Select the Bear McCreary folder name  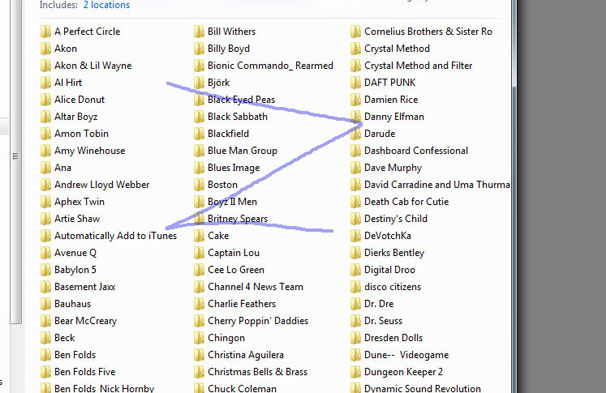(85, 321)
